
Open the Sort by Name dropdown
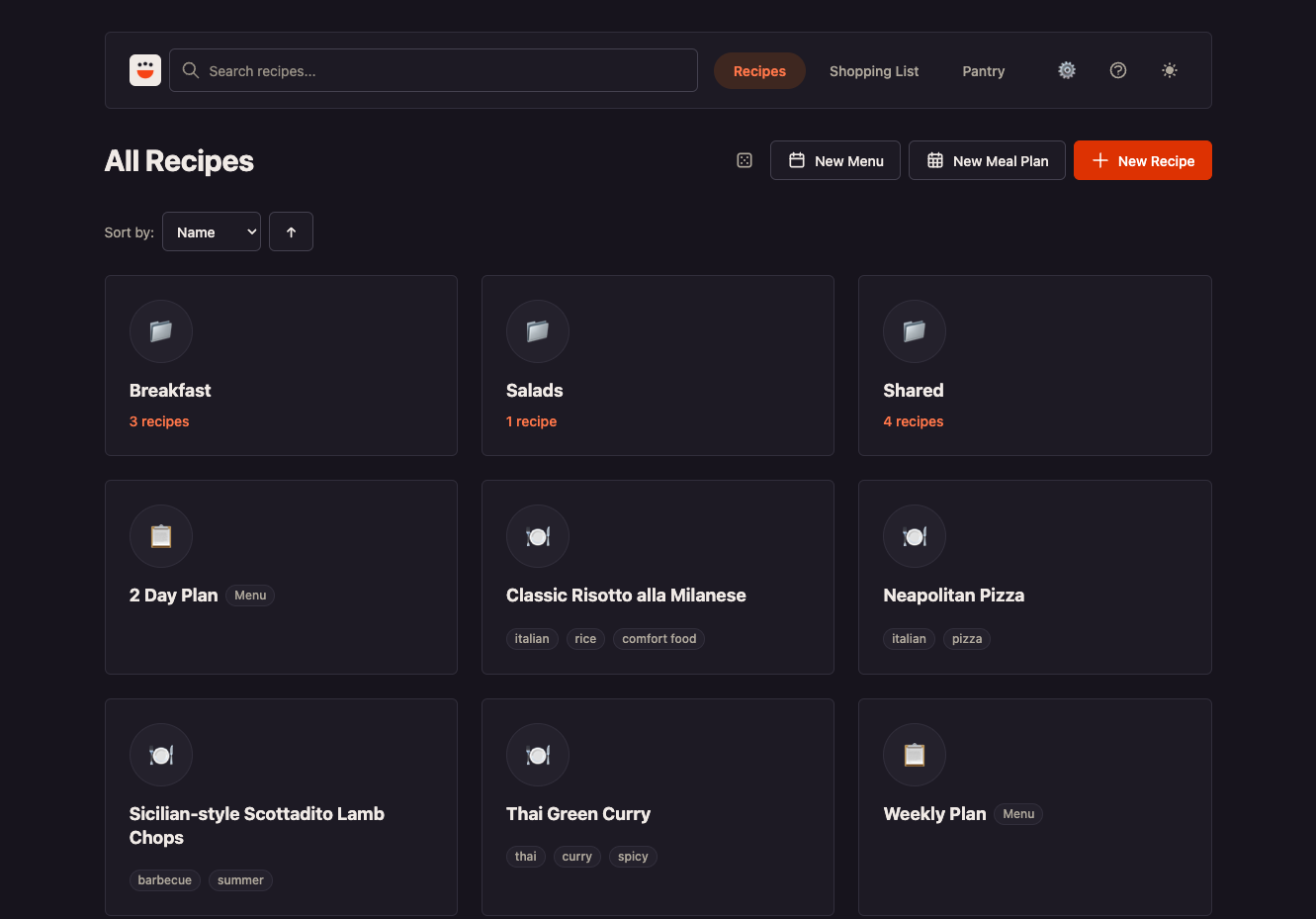[212, 231]
